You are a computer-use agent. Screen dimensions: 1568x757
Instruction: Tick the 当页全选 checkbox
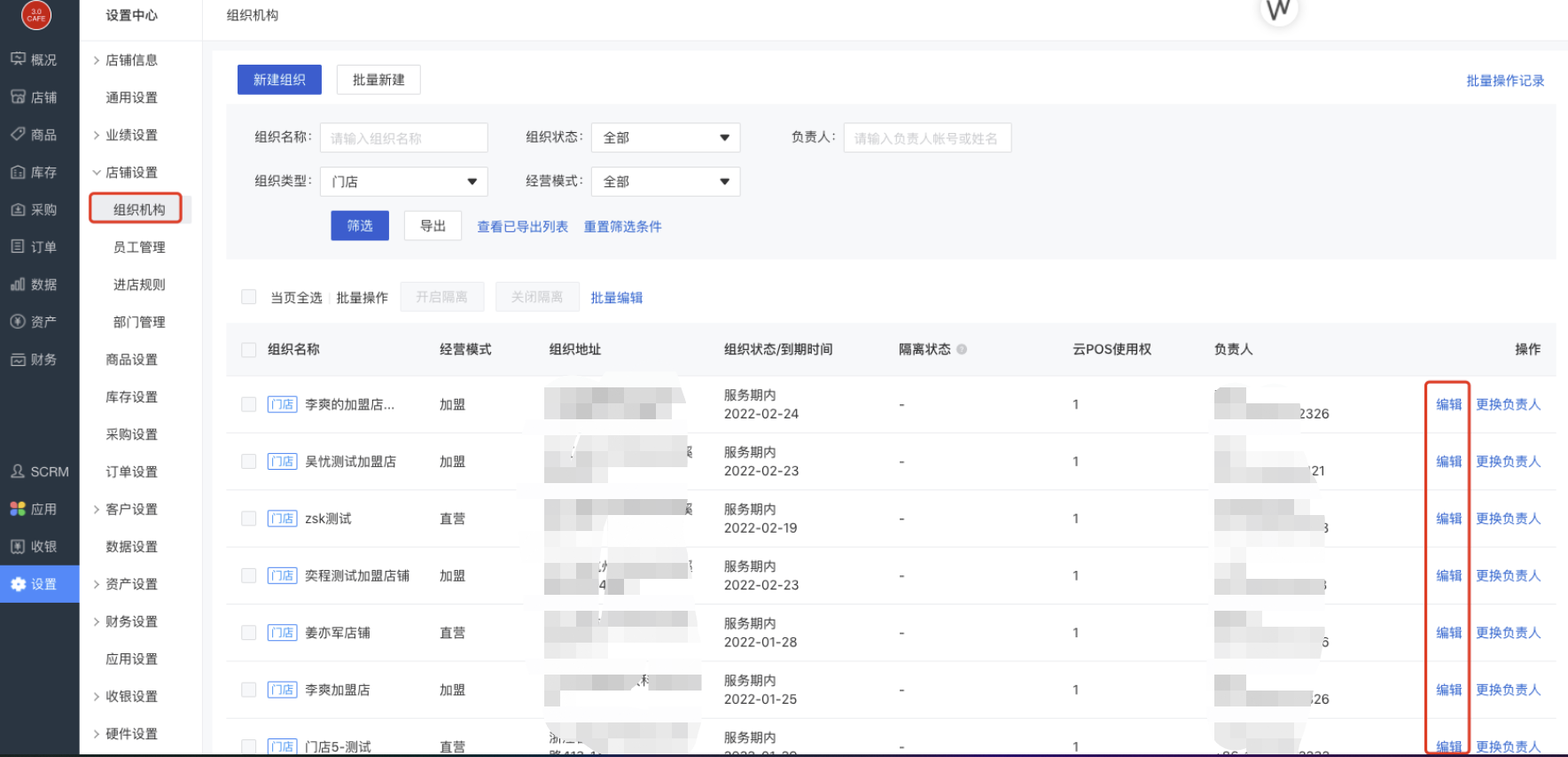(x=249, y=297)
